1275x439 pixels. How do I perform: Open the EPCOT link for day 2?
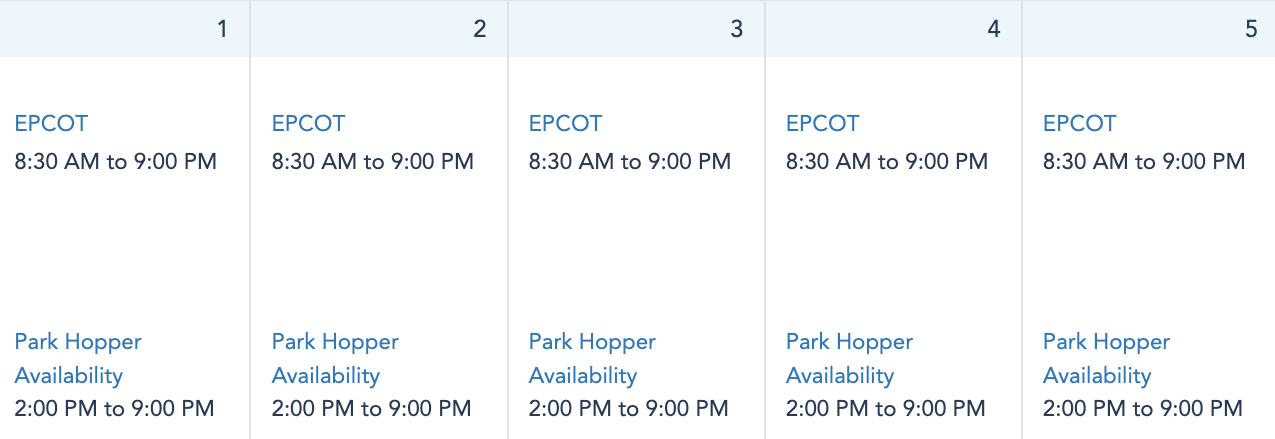[308, 124]
